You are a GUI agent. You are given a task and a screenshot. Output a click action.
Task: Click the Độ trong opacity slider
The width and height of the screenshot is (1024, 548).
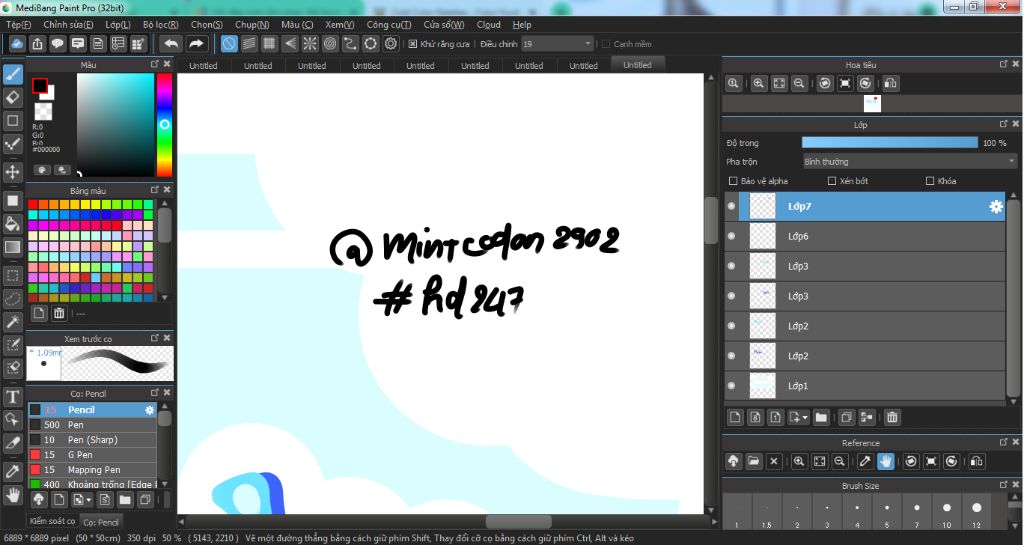point(889,142)
